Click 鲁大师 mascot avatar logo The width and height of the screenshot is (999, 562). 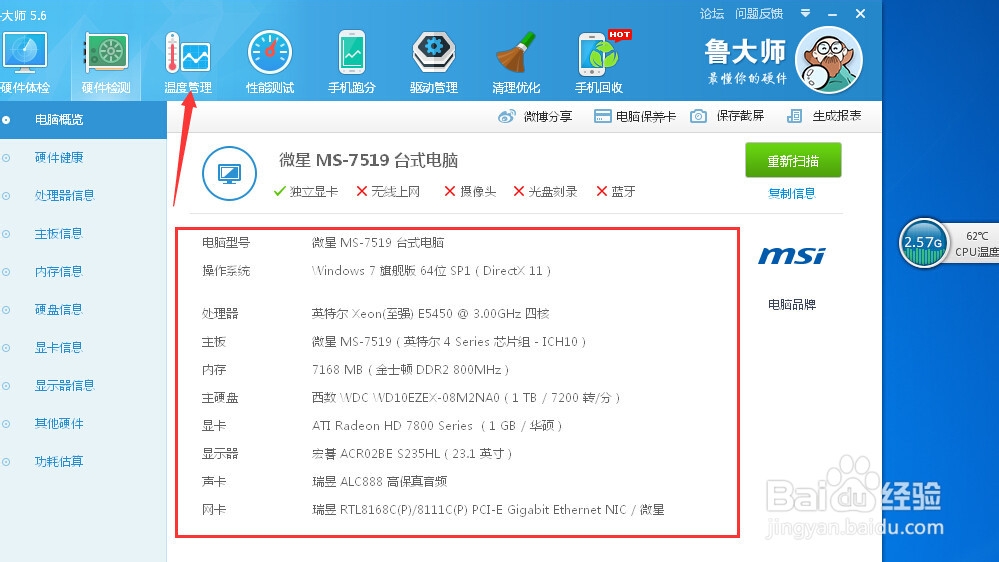[829, 60]
